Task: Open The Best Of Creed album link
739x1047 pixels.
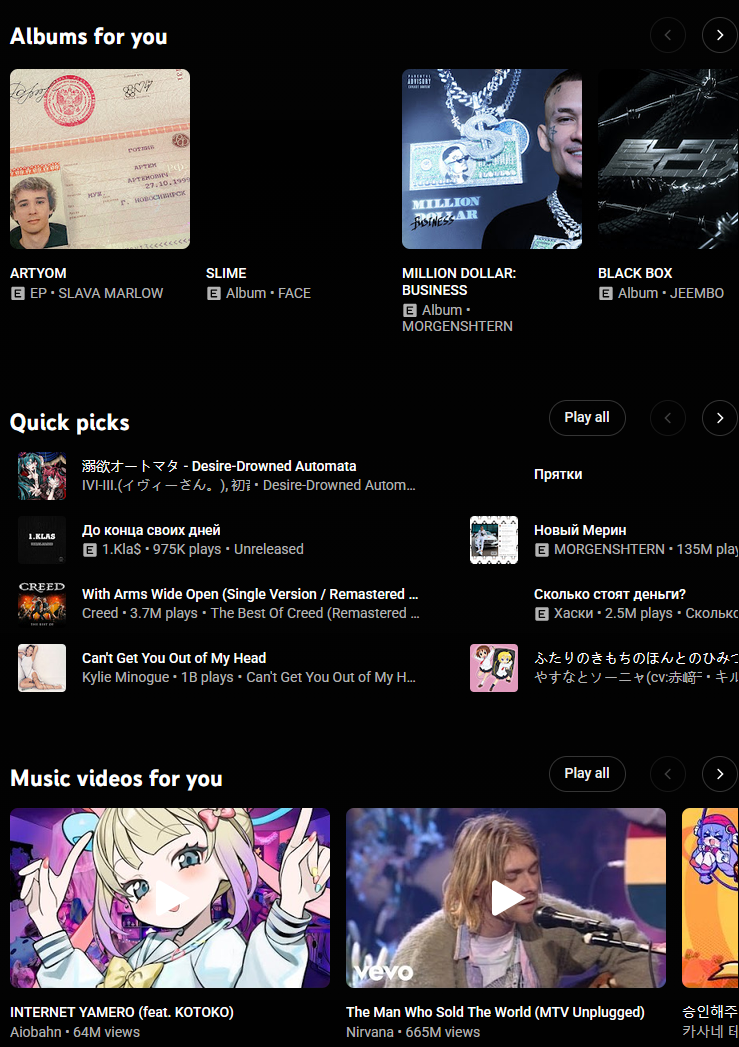Action: pos(315,613)
